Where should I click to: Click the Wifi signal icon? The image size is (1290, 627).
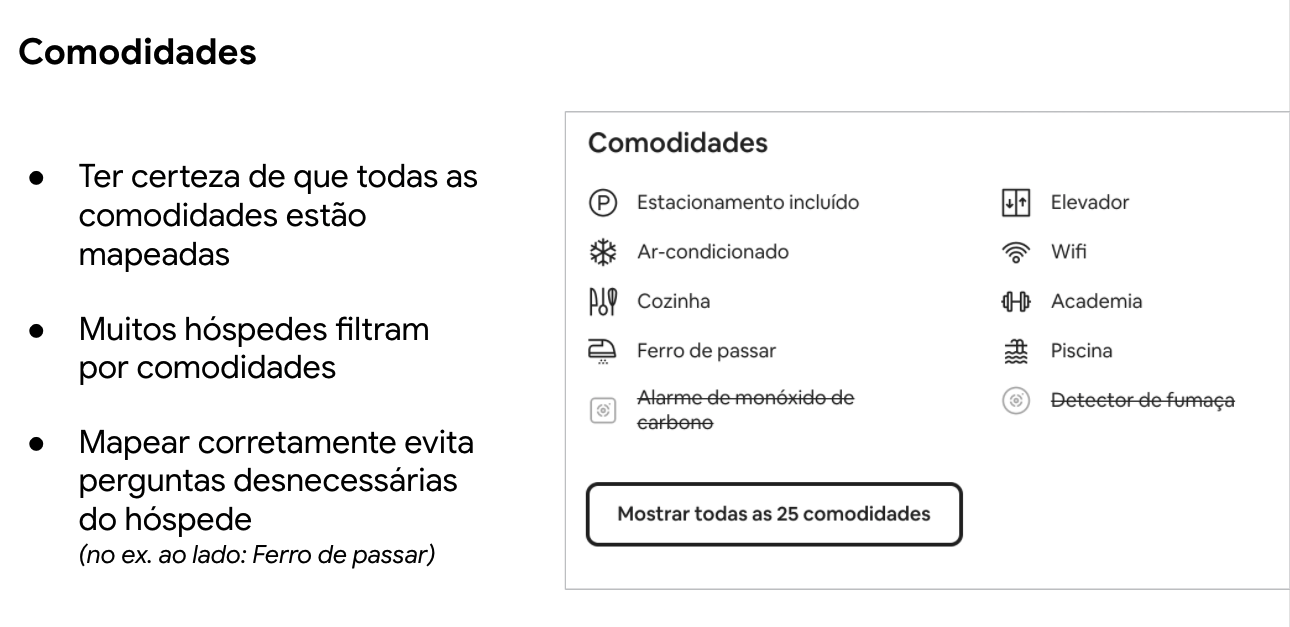click(1016, 252)
